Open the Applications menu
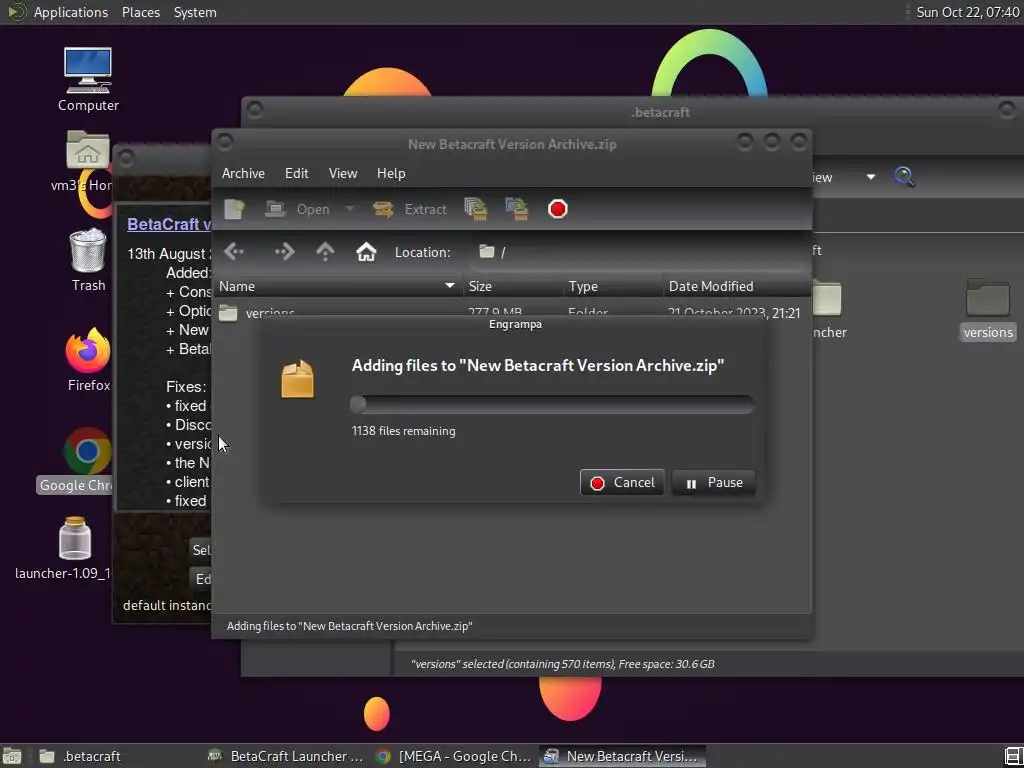Screen dimensions: 1024x768 click(71, 12)
